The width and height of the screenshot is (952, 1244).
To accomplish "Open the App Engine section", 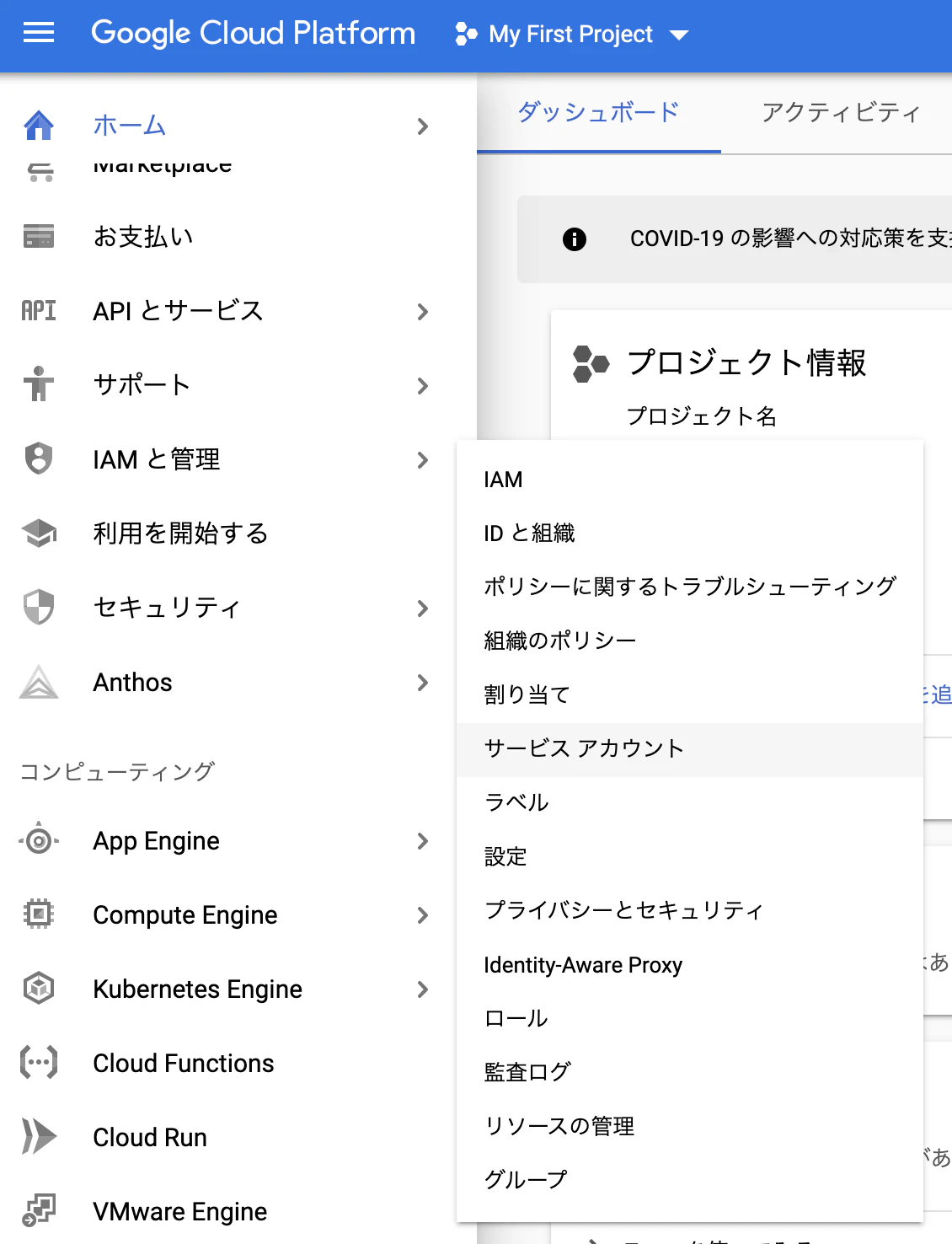I will pyautogui.click(x=156, y=840).
